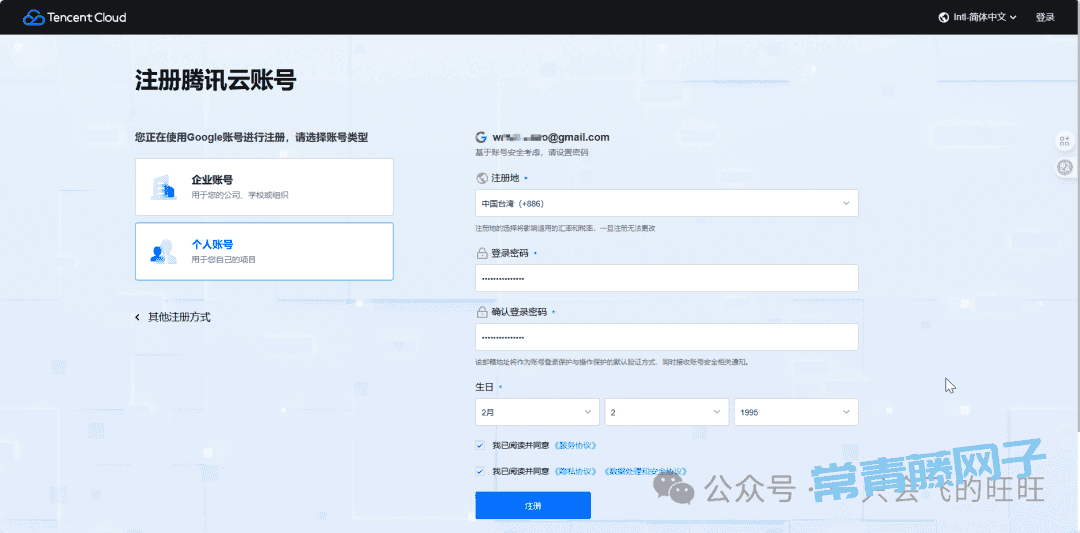Open the birthday day dropdown showing 2
Viewport: 1080px width, 533px height.
click(x=667, y=412)
